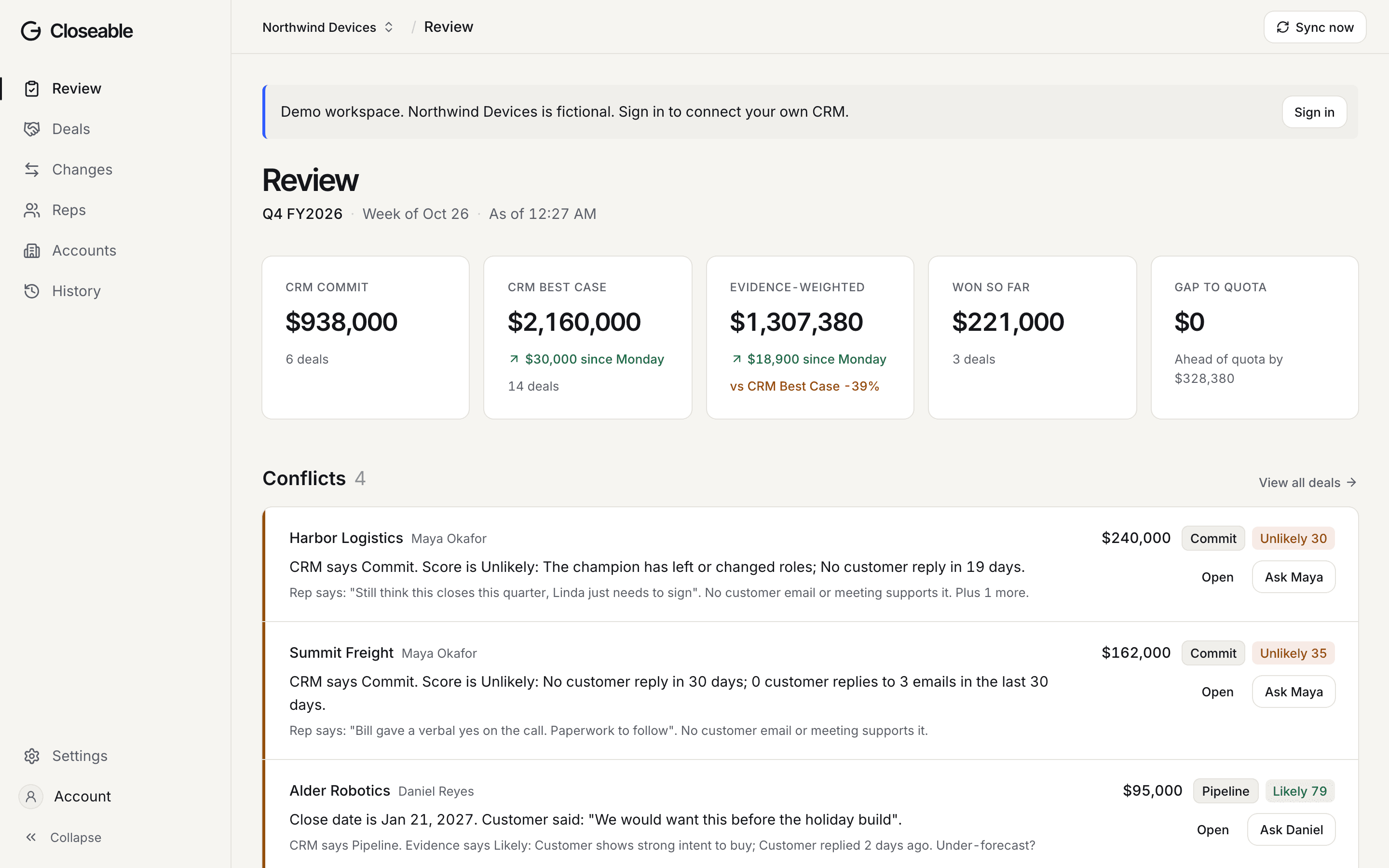Click the Gap to Quota $0 value
This screenshot has width=1389, height=868.
[1189, 322]
